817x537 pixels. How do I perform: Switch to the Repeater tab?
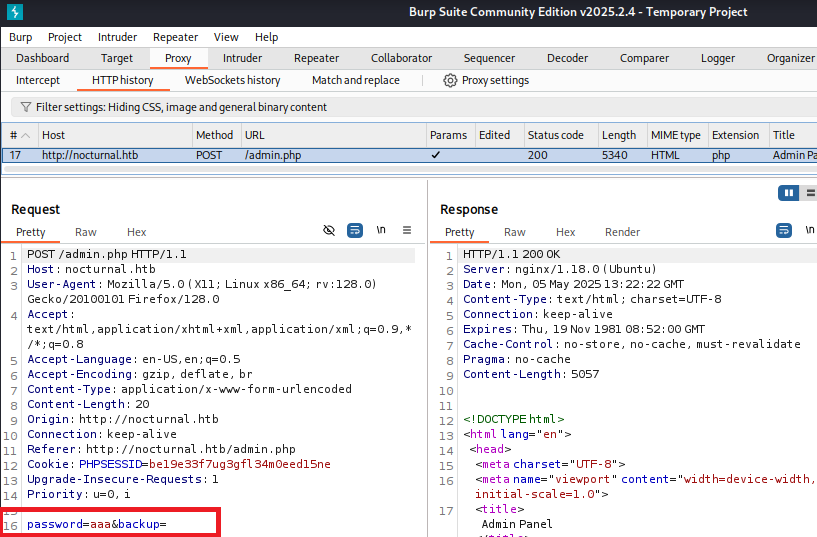(x=316, y=58)
